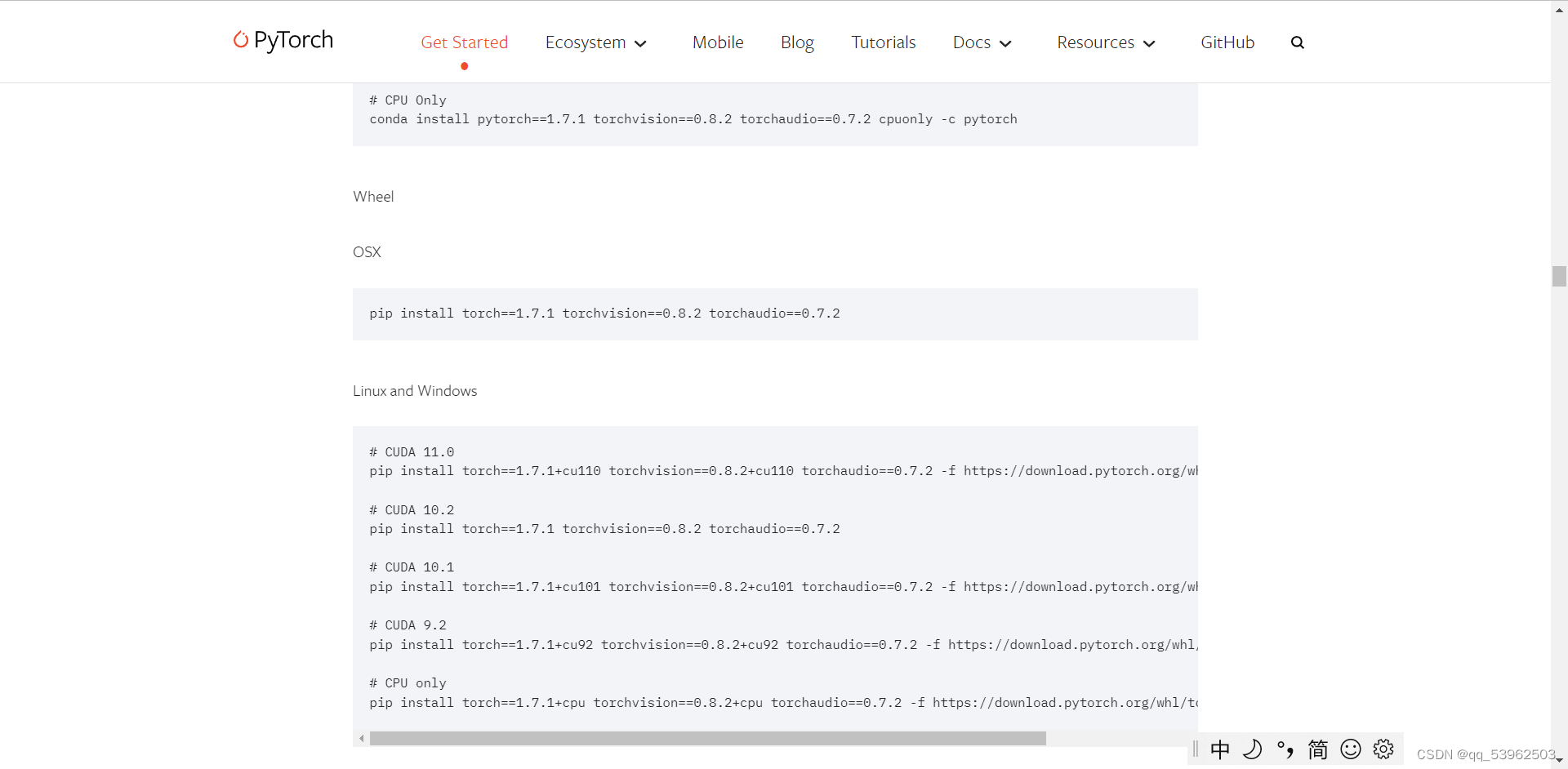Image resolution: width=1568 pixels, height=769 pixels.
Task: Open the Blog link
Action: (797, 42)
